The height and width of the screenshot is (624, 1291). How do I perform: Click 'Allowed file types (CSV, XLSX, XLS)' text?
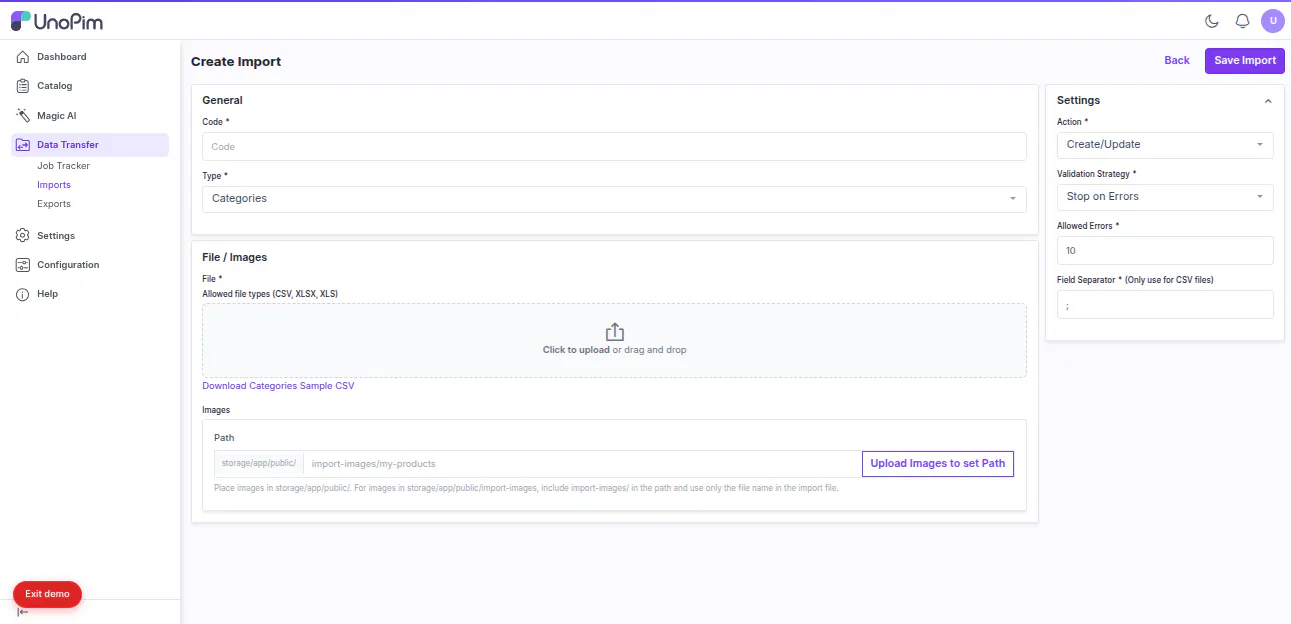point(270,294)
